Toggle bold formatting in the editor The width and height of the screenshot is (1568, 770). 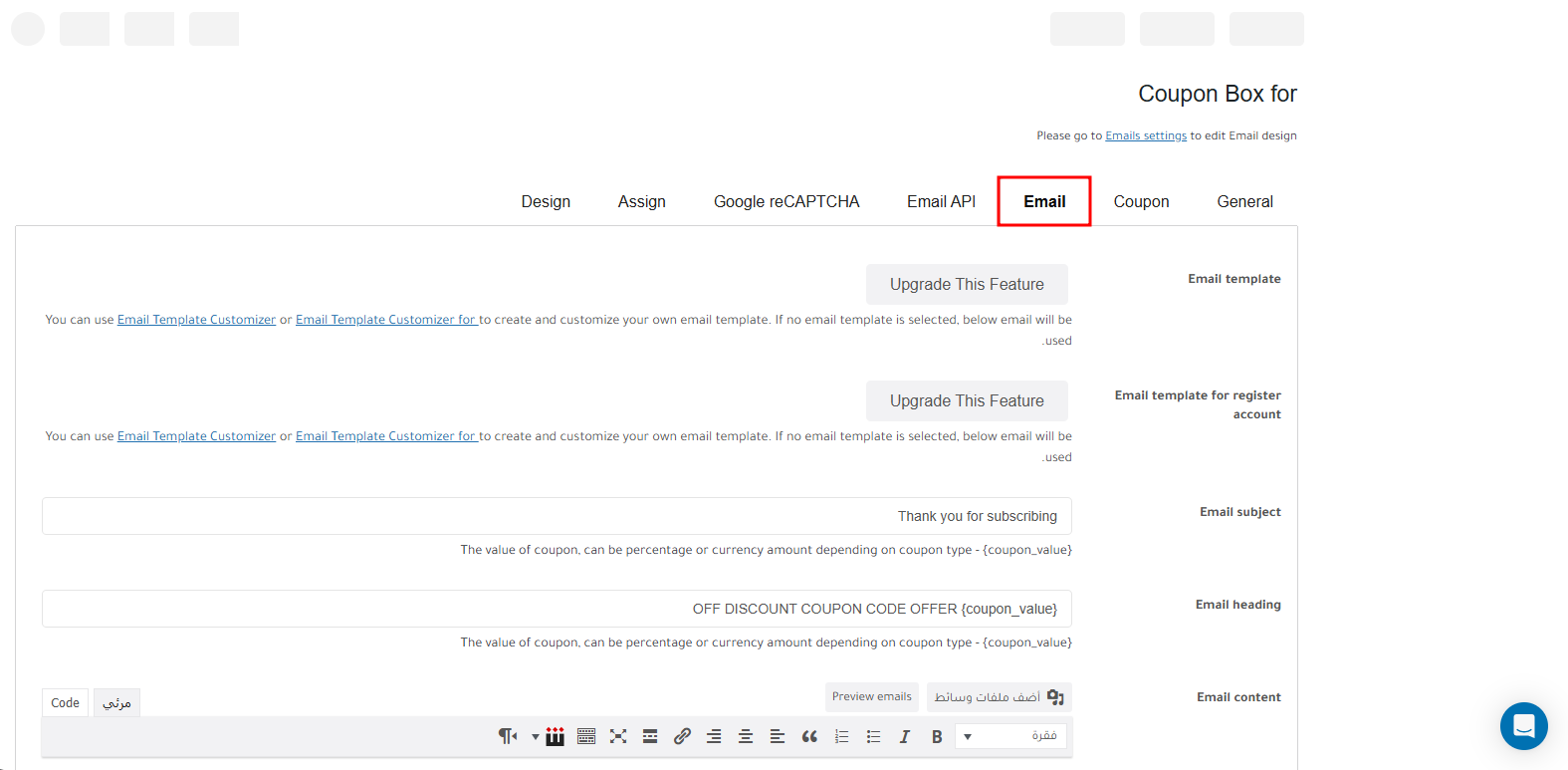pyautogui.click(x=936, y=736)
